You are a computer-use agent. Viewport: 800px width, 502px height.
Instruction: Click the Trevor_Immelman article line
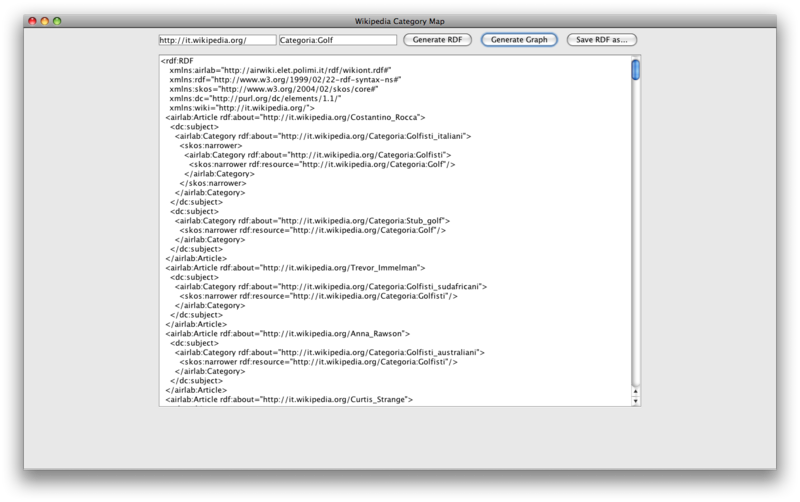296,268
